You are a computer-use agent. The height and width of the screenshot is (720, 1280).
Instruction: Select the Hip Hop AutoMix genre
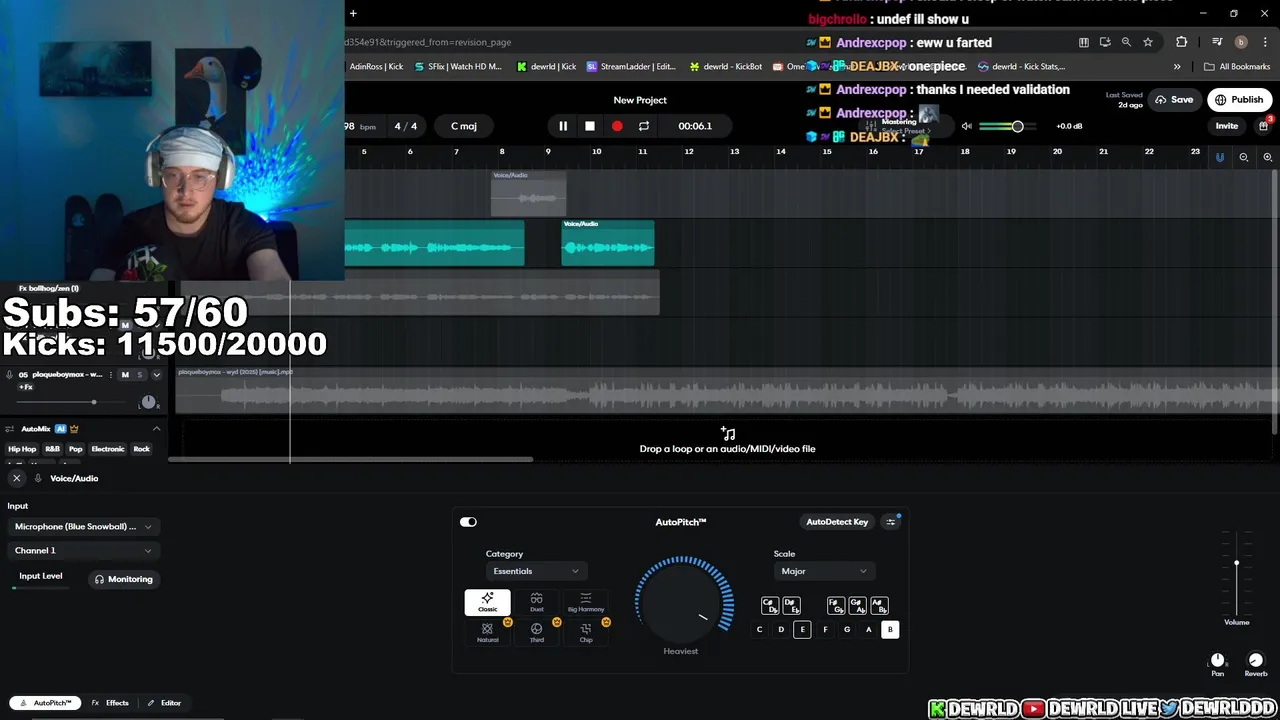point(22,449)
